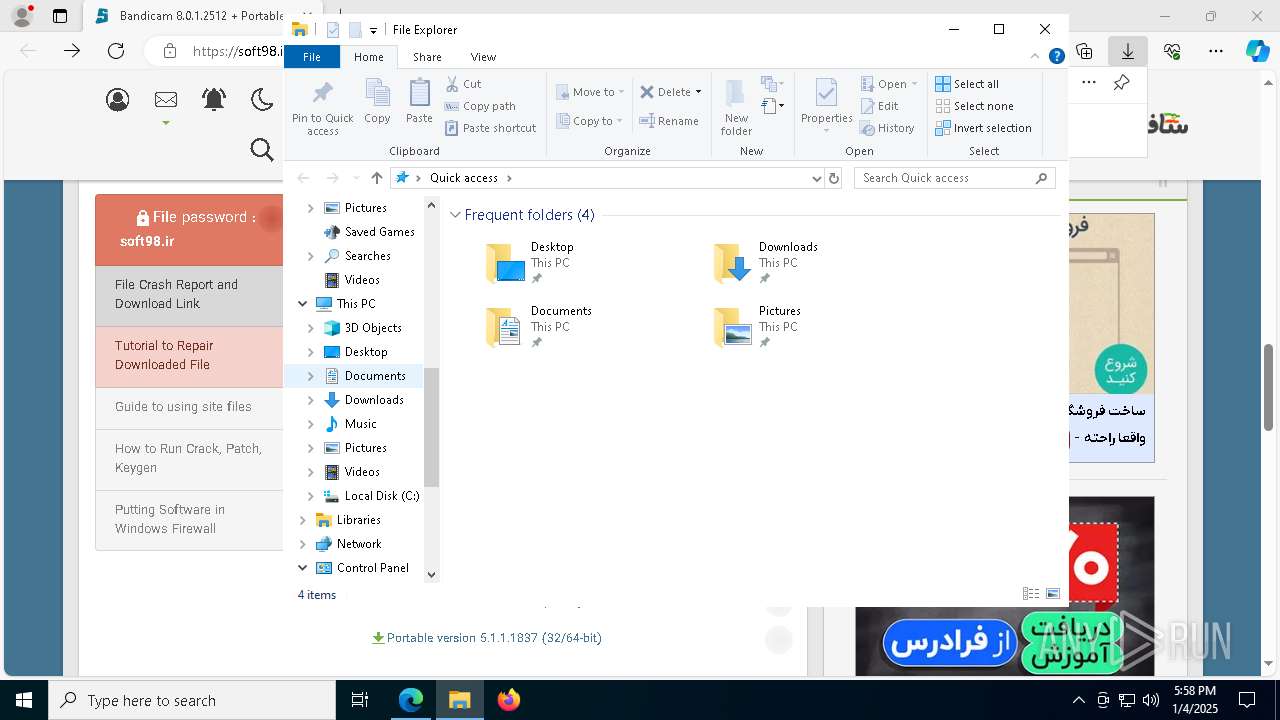The width and height of the screenshot is (1280, 720).
Task: Expand the 3D Objects tree node
Action: [310, 328]
